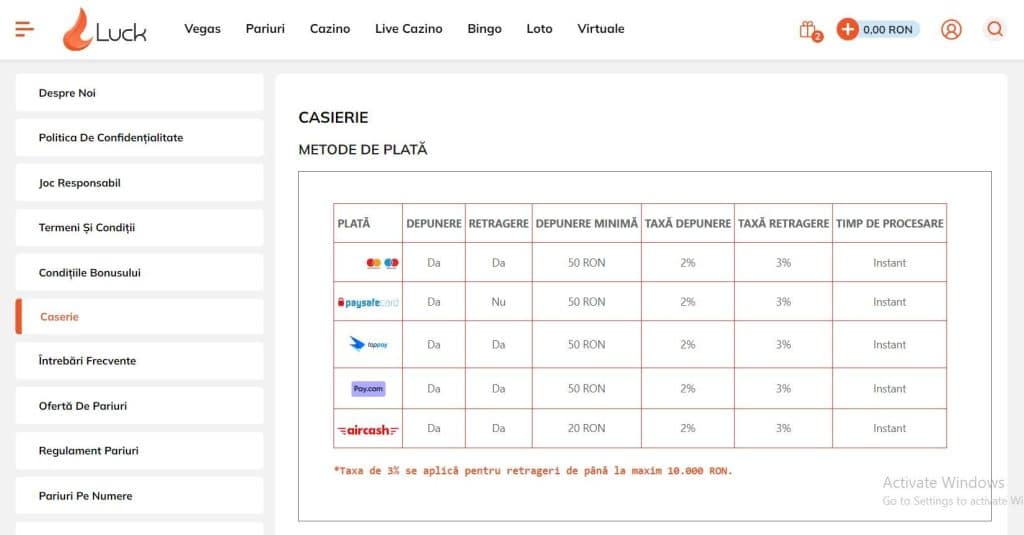1024x535 pixels.
Task: Open Pariuri Pe Numere link
Action: point(140,496)
